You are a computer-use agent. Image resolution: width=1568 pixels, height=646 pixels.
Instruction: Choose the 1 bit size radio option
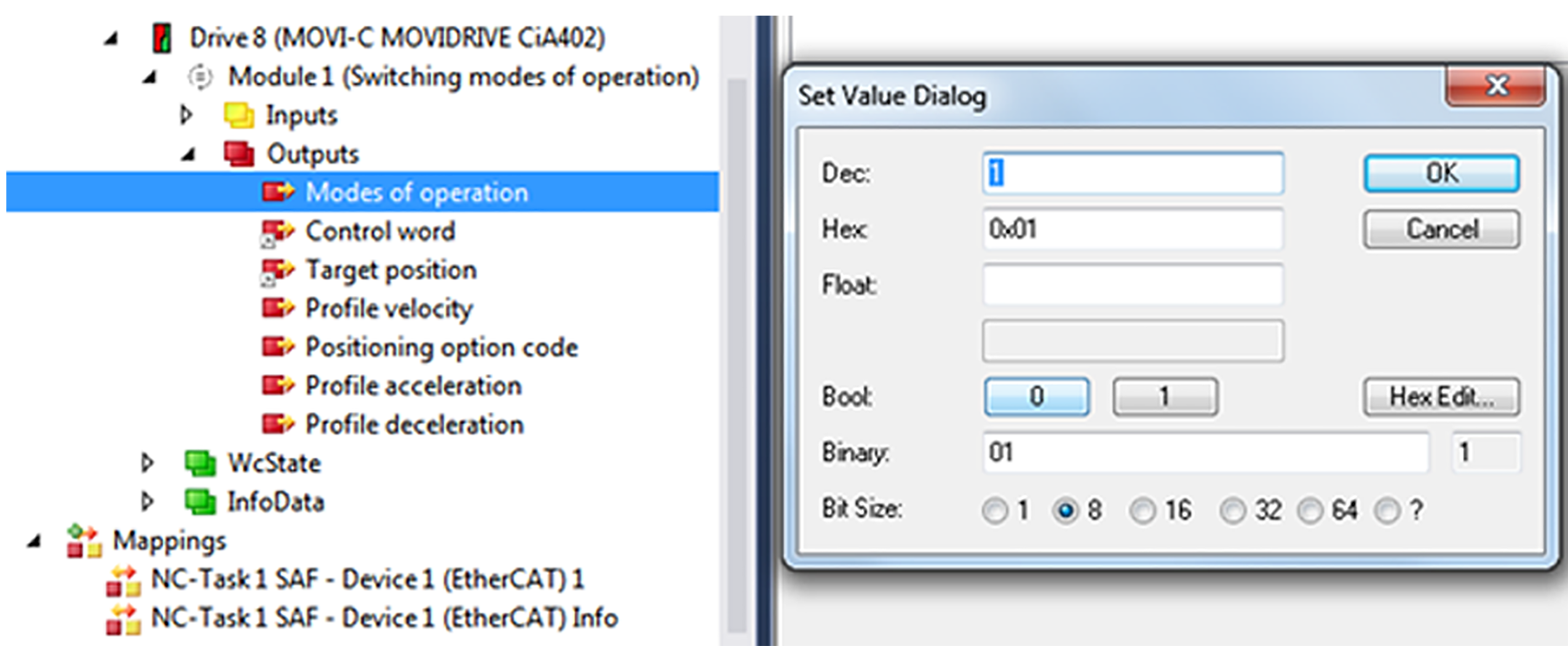click(x=994, y=511)
